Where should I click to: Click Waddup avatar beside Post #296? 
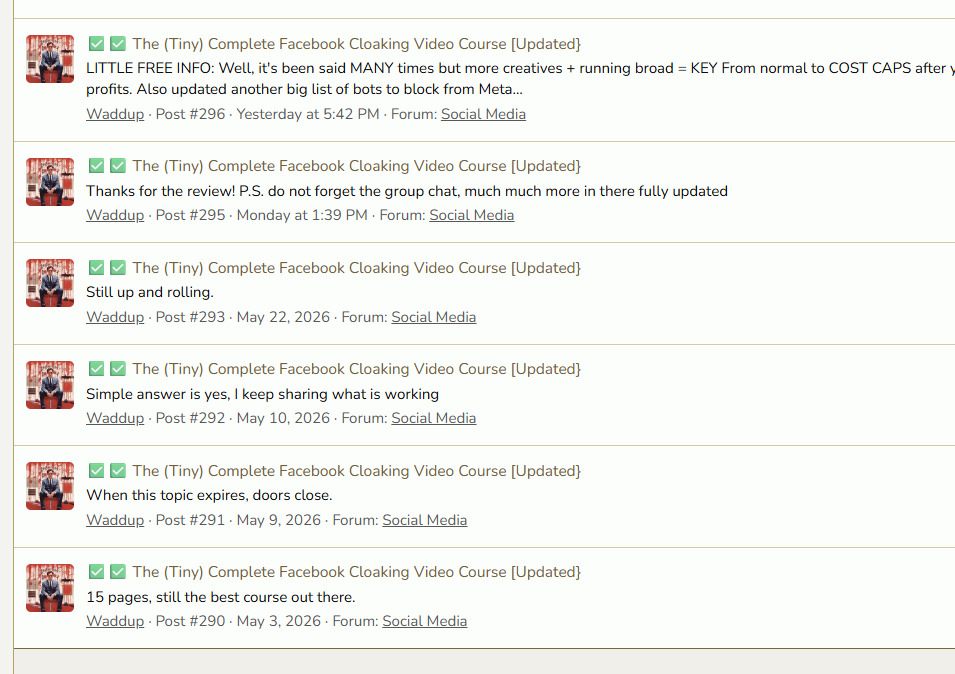pos(50,59)
